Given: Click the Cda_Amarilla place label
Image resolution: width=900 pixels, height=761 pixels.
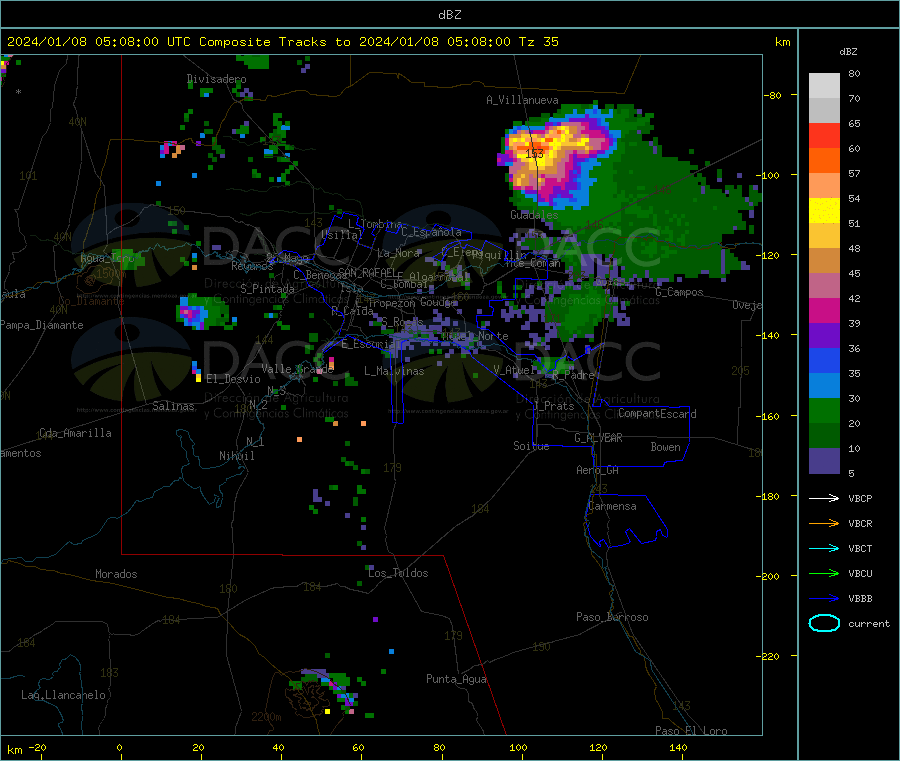Looking at the screenshot, I should (x=75, y=433).
